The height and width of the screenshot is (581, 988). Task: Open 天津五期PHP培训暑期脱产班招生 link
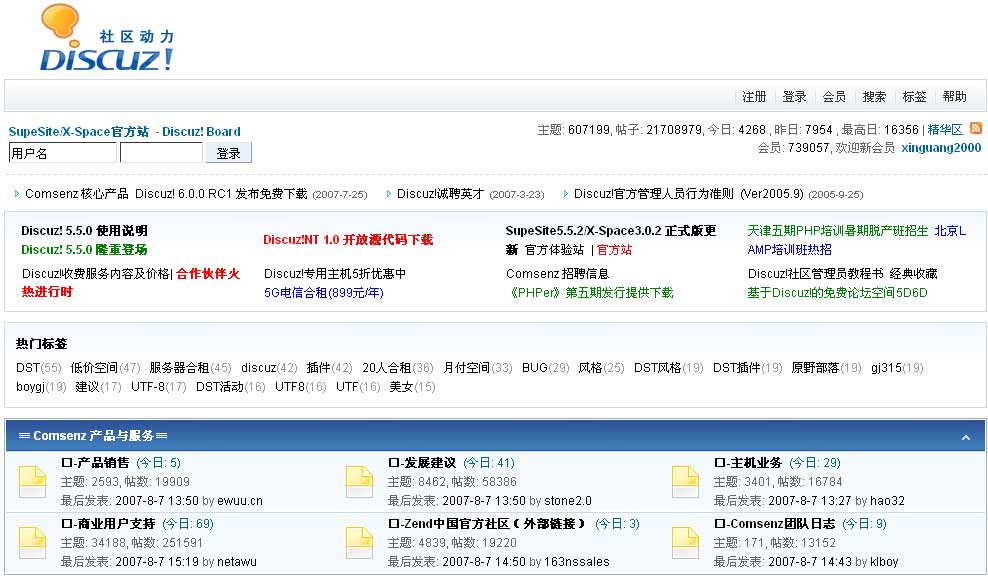point(838,231)
